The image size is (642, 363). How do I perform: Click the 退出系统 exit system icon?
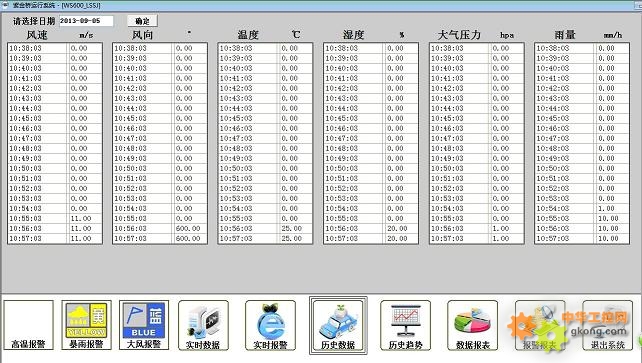[608, 325]
